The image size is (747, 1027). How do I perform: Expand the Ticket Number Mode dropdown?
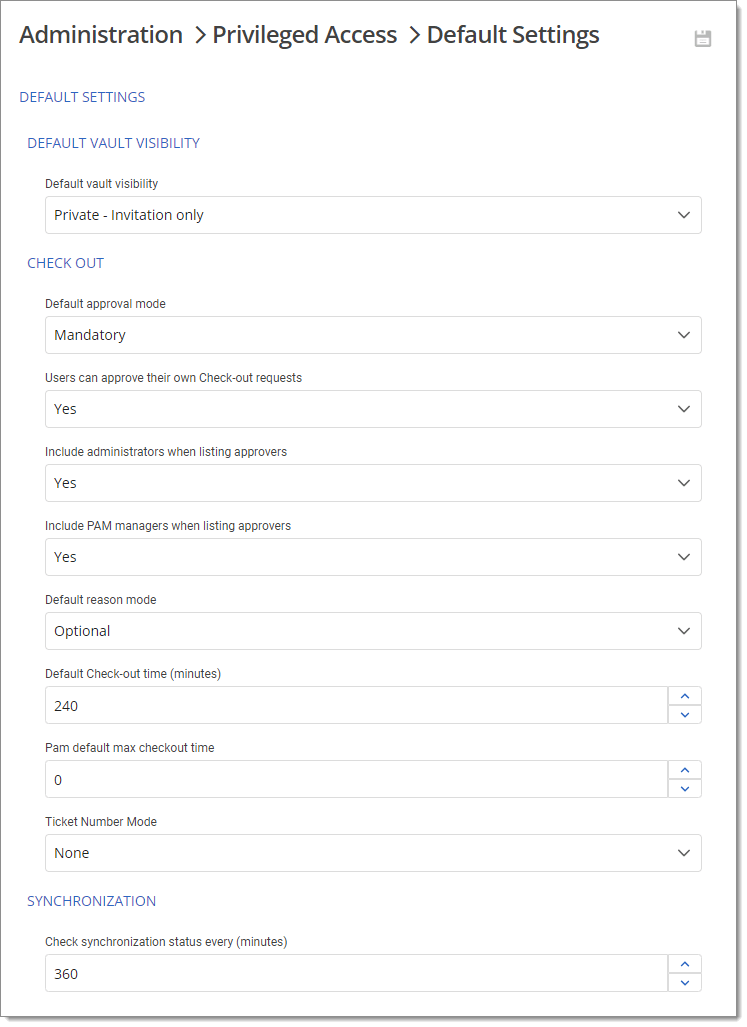coord(373,853)
